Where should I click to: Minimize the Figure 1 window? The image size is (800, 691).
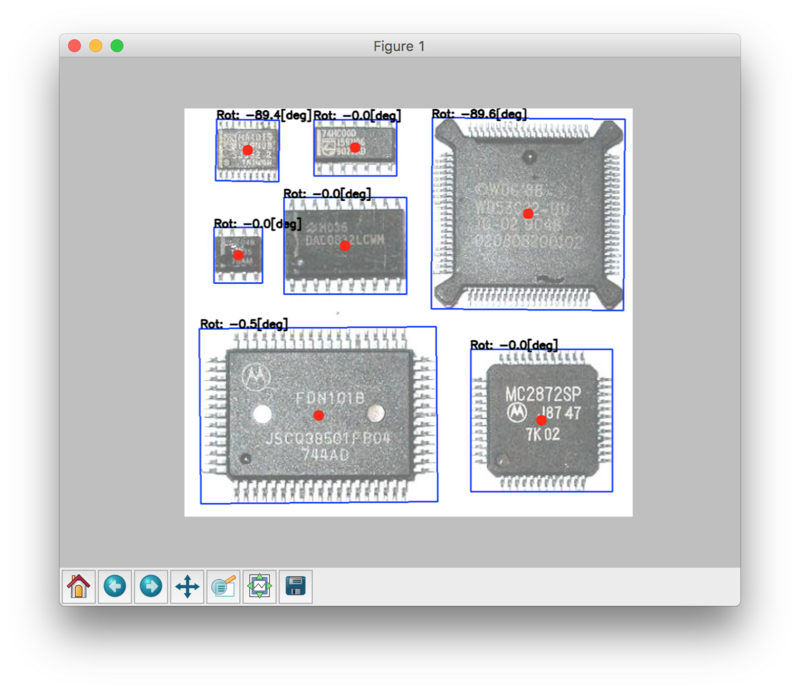click(96, 46)
